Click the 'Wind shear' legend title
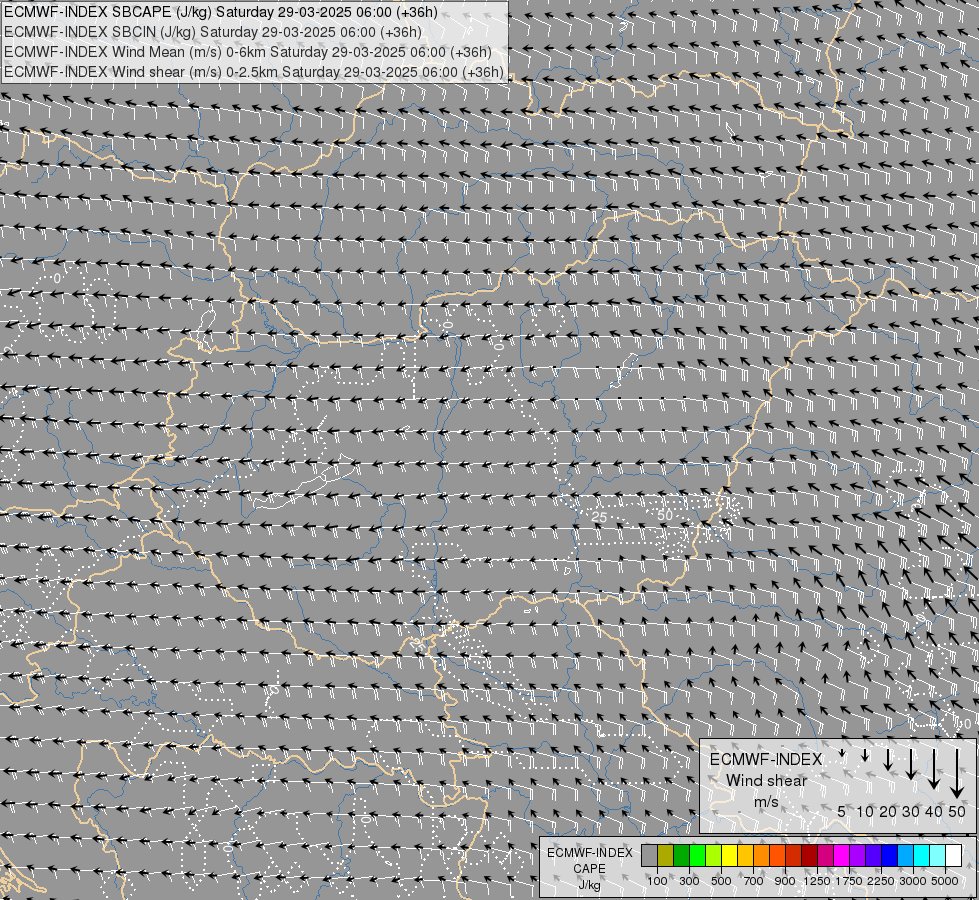 coord(767,781)
